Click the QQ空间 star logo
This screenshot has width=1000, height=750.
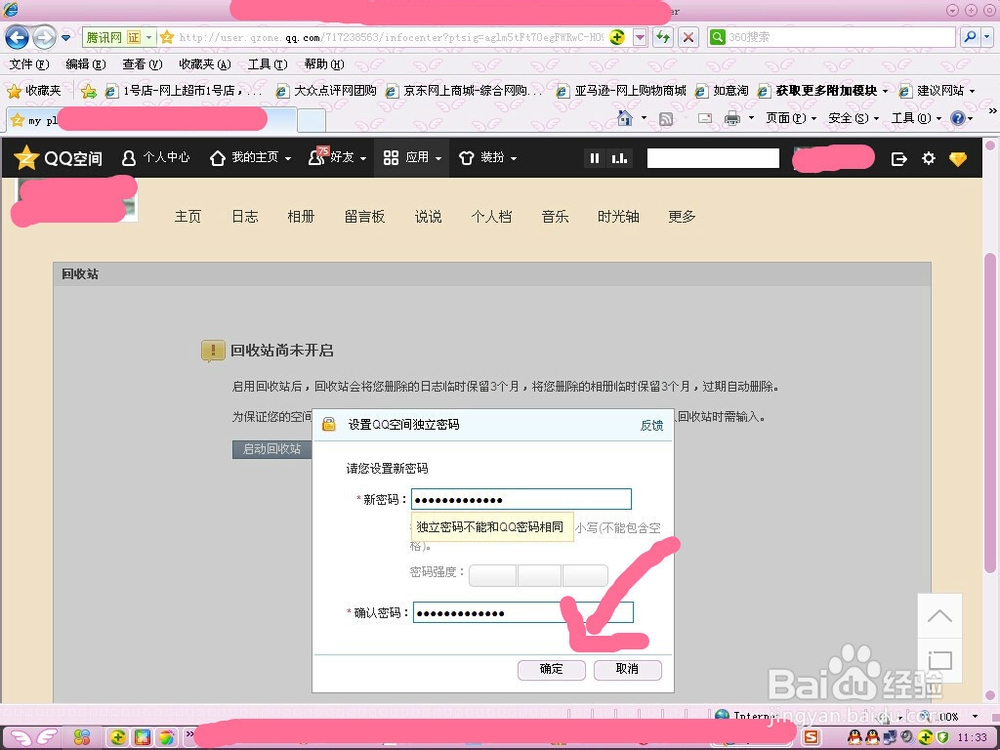(27, 157)
